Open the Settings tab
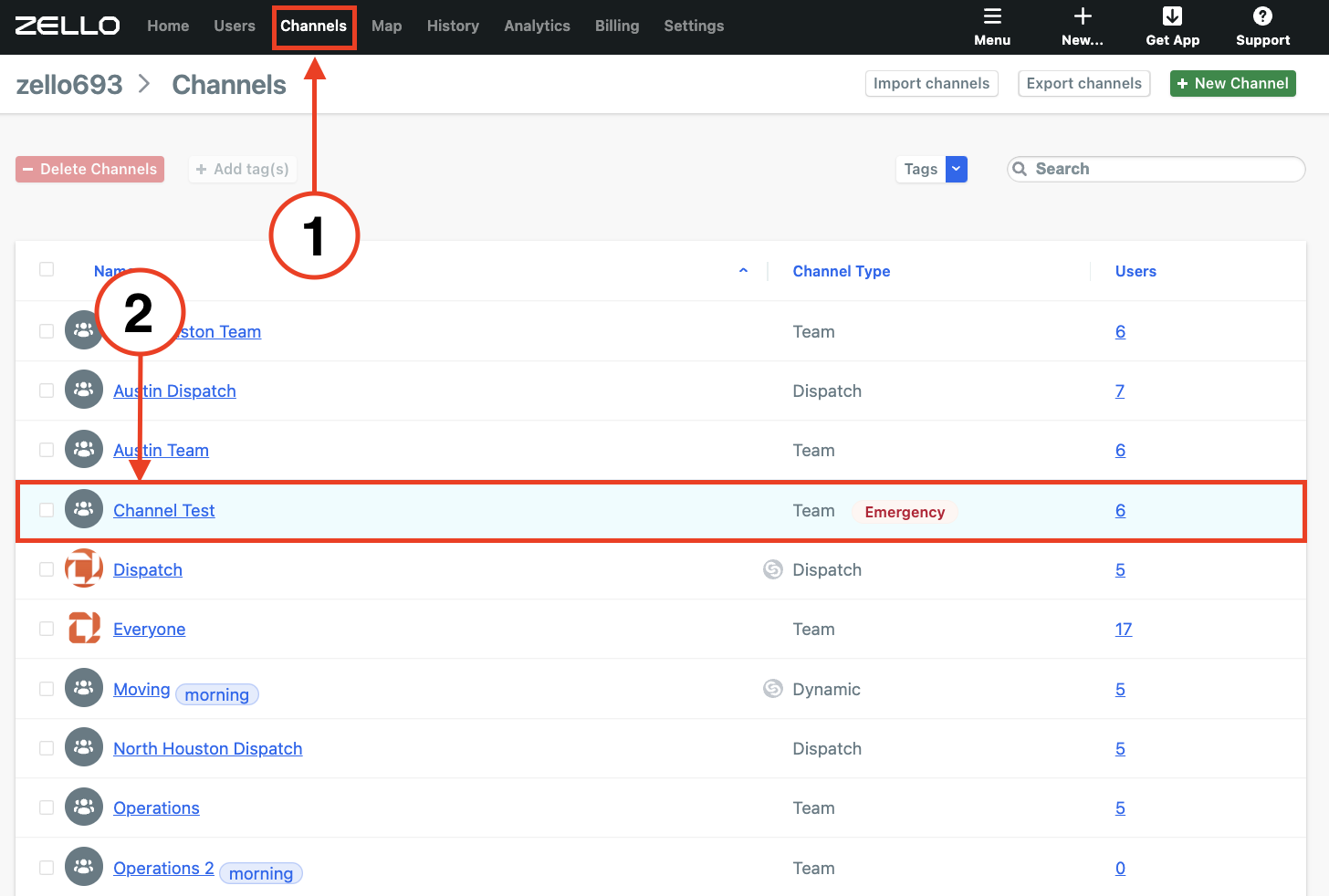Viewport: 1329px width, 896px height. click(x=694, y=26)
